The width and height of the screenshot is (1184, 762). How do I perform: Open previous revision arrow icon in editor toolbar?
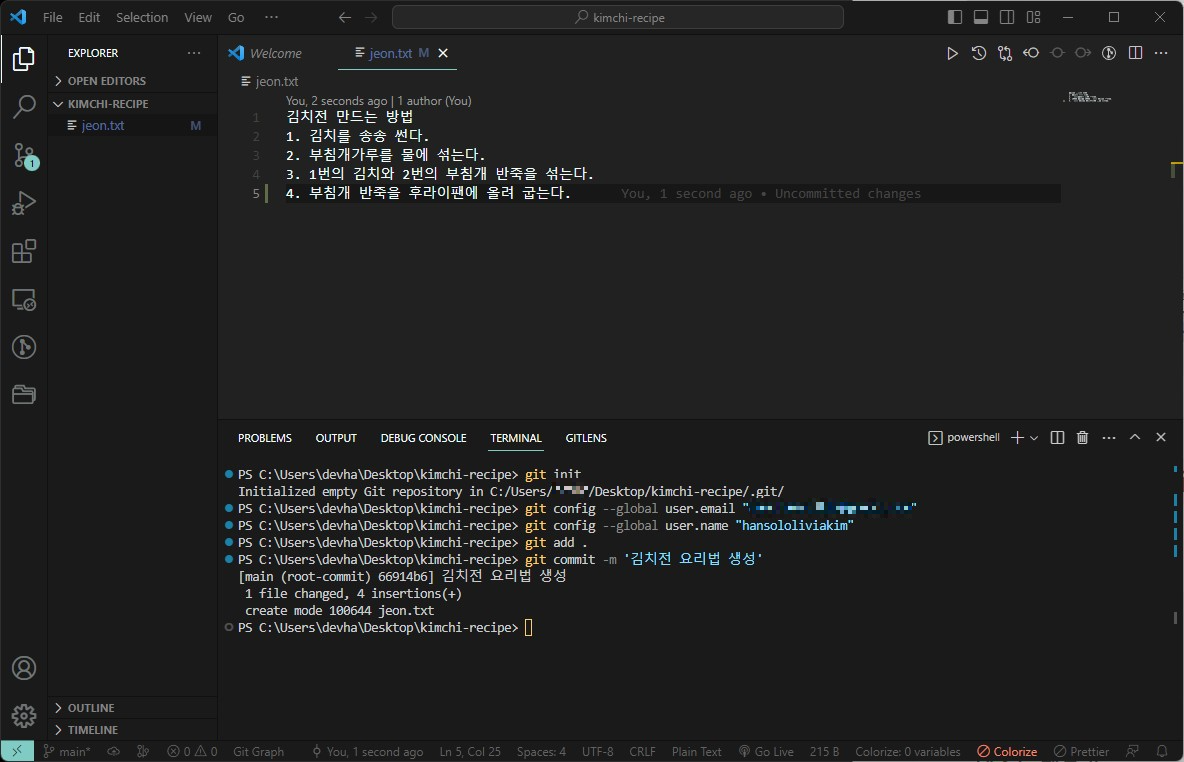coord(1031,53)
